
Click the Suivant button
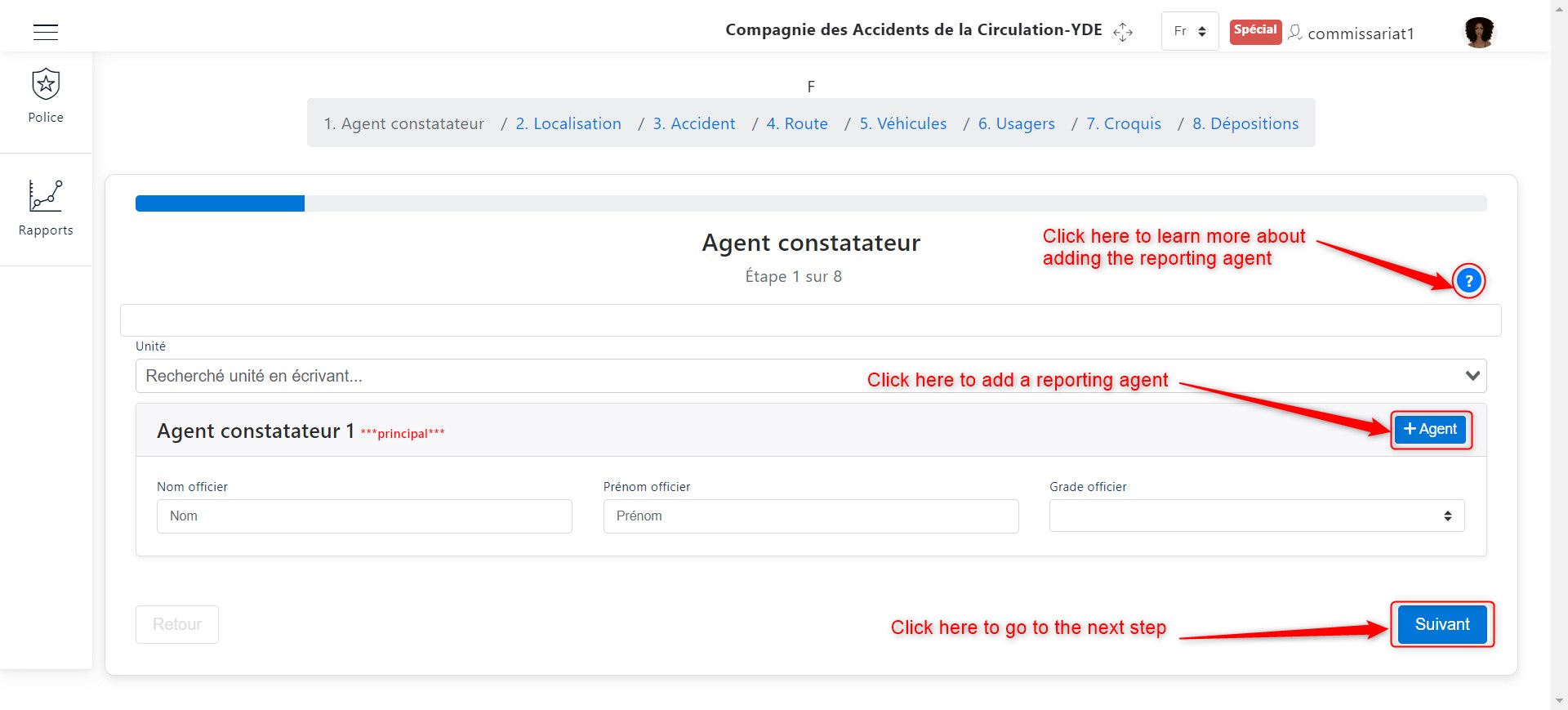(x=1442, y=624)
